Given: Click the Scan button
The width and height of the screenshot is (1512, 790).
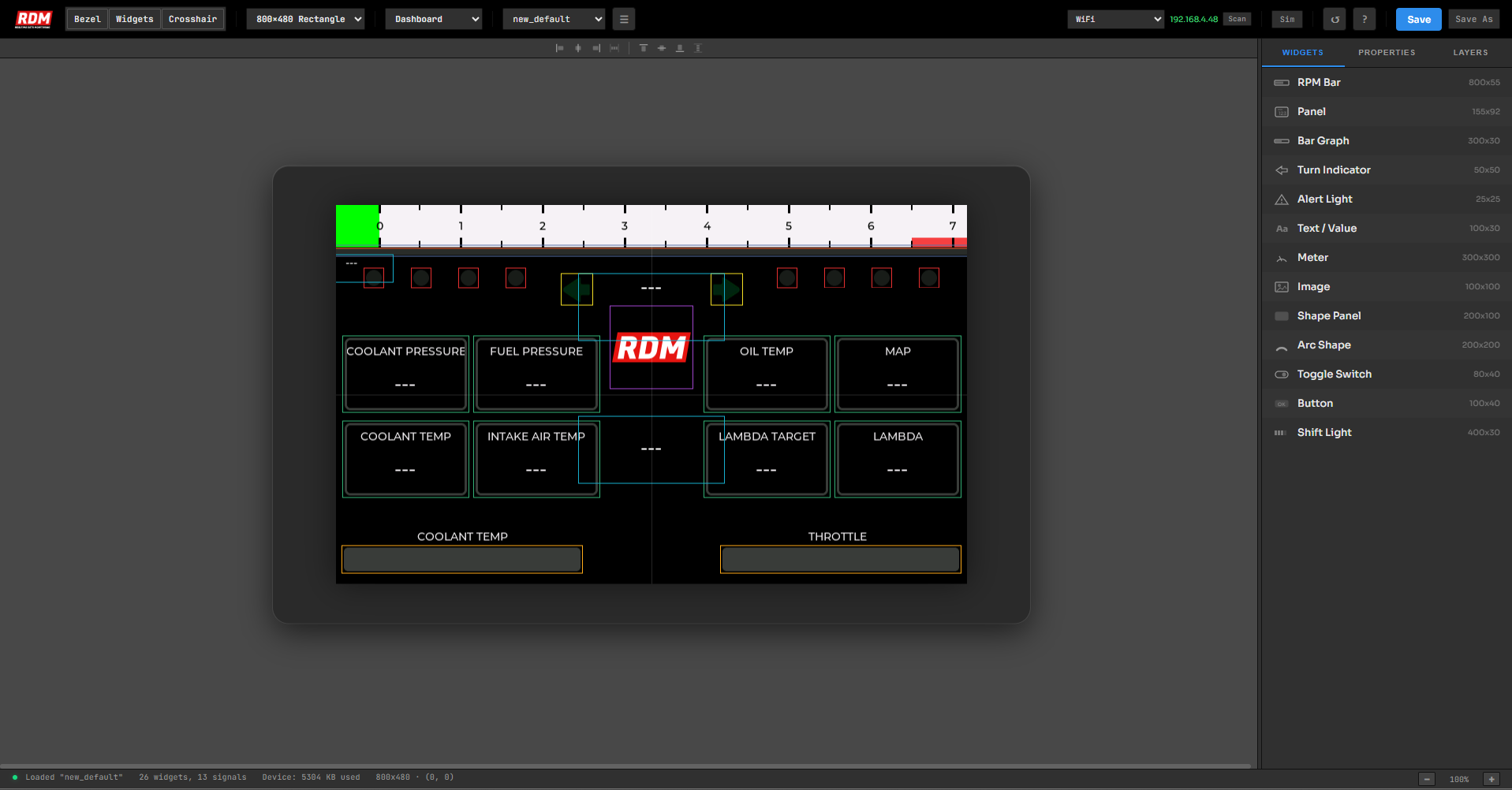Looking at the screenshot, I should [1237, 19].
